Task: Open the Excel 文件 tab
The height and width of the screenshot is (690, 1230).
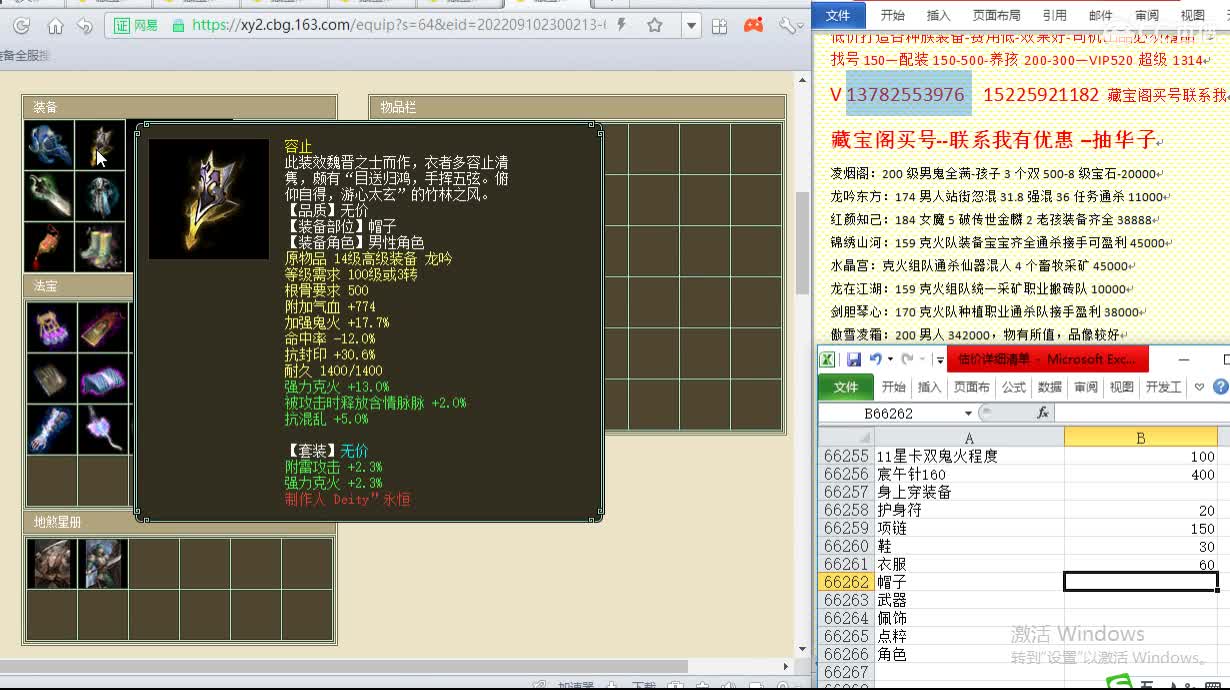Action: (845, 387)
